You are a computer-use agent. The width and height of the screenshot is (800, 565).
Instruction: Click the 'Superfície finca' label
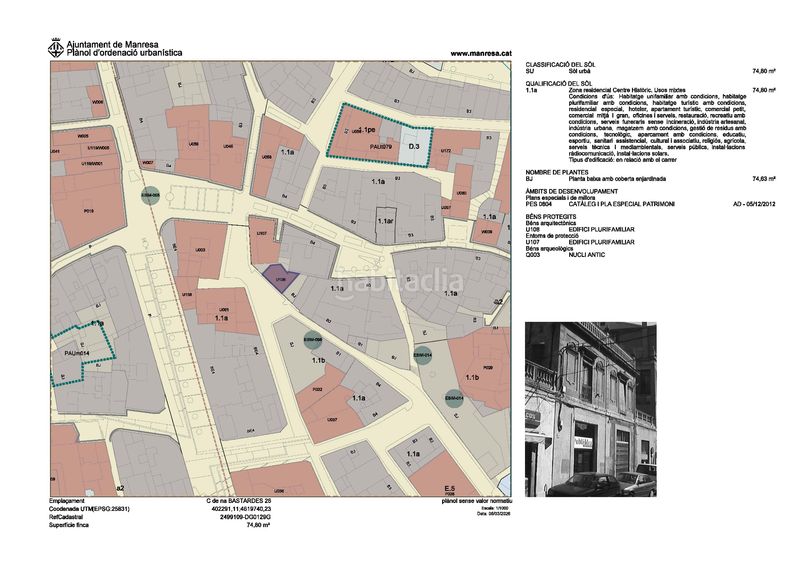[x=68, y=525]
